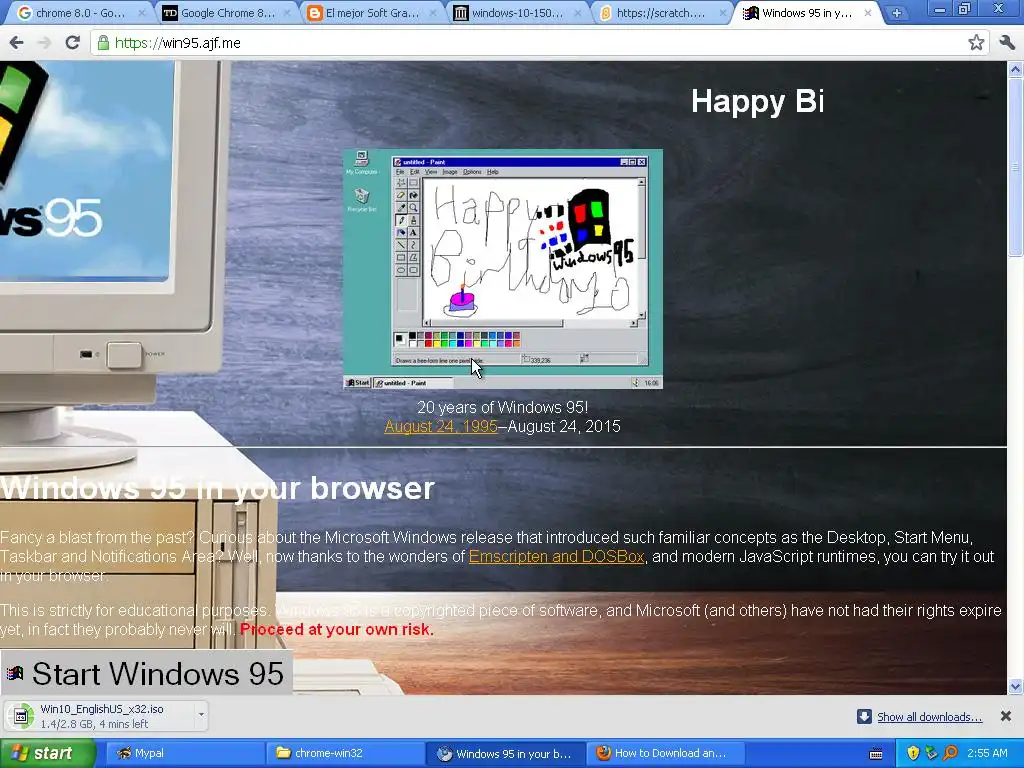The height and width of the screenshot is (768, 1024).
Task: Click the 'Proceed at your own risk.' text
Action: [x=337, y=630]
